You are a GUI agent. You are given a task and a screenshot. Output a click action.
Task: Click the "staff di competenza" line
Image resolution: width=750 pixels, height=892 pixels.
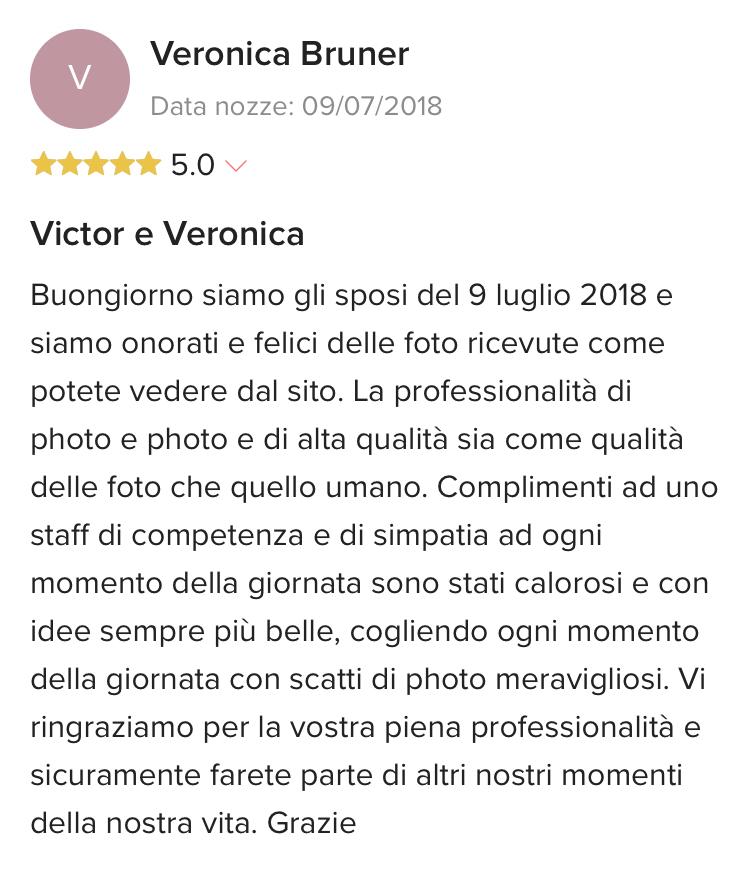(316, 535)
